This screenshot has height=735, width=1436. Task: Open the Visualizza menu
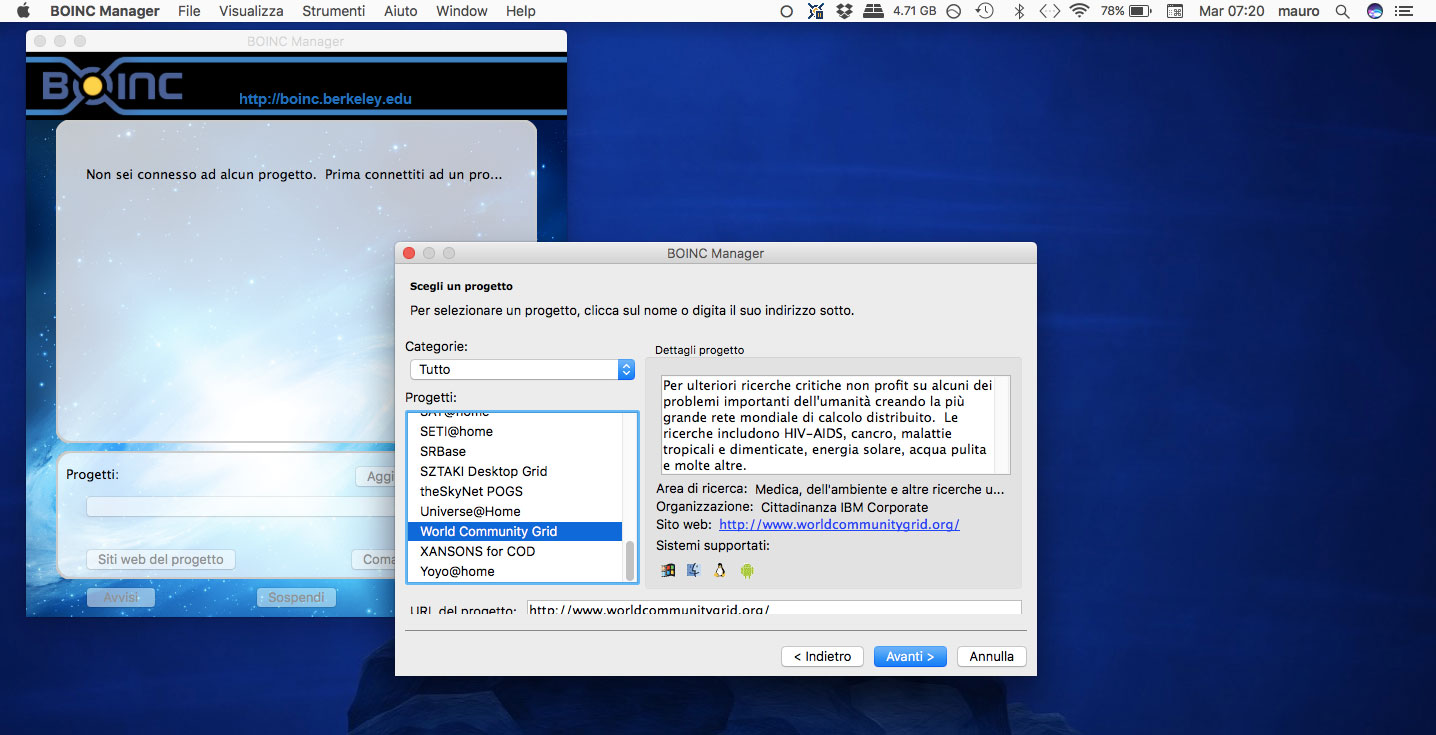tap(251, 11)
